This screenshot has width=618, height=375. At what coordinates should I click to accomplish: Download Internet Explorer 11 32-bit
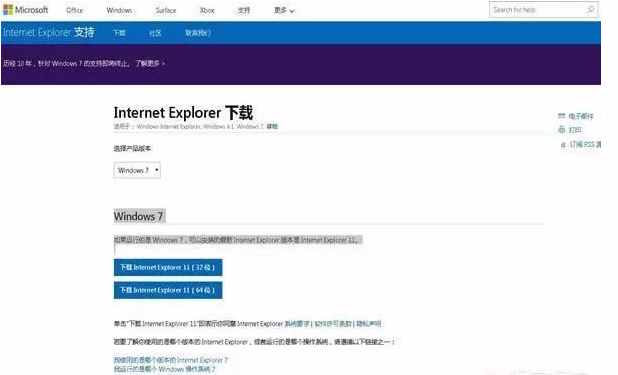tap(168, 267)
